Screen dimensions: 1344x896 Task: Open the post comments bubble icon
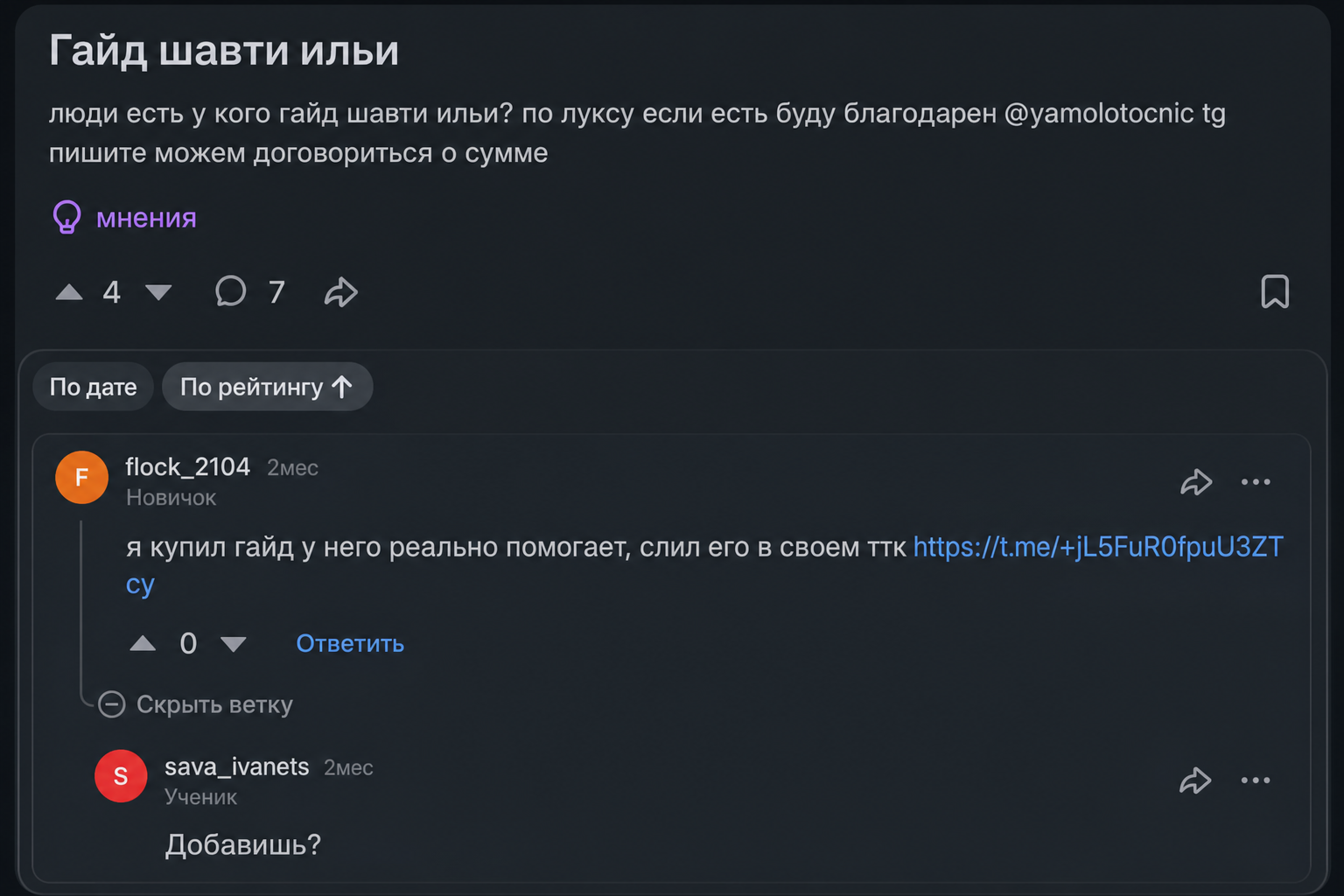pyautogui.click(x=231, y=291)
